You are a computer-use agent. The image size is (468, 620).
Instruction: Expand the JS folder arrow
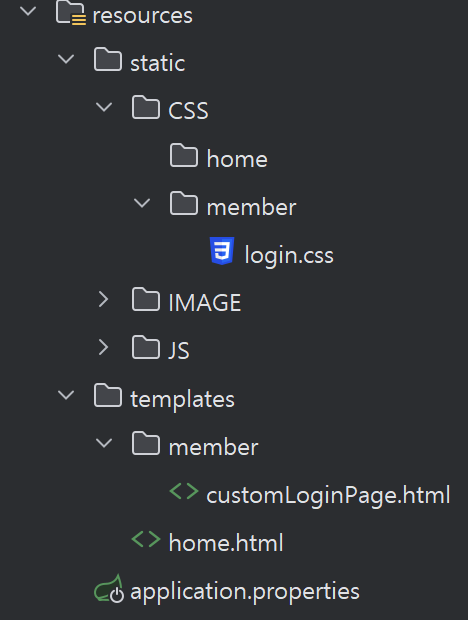coord(103,347)
